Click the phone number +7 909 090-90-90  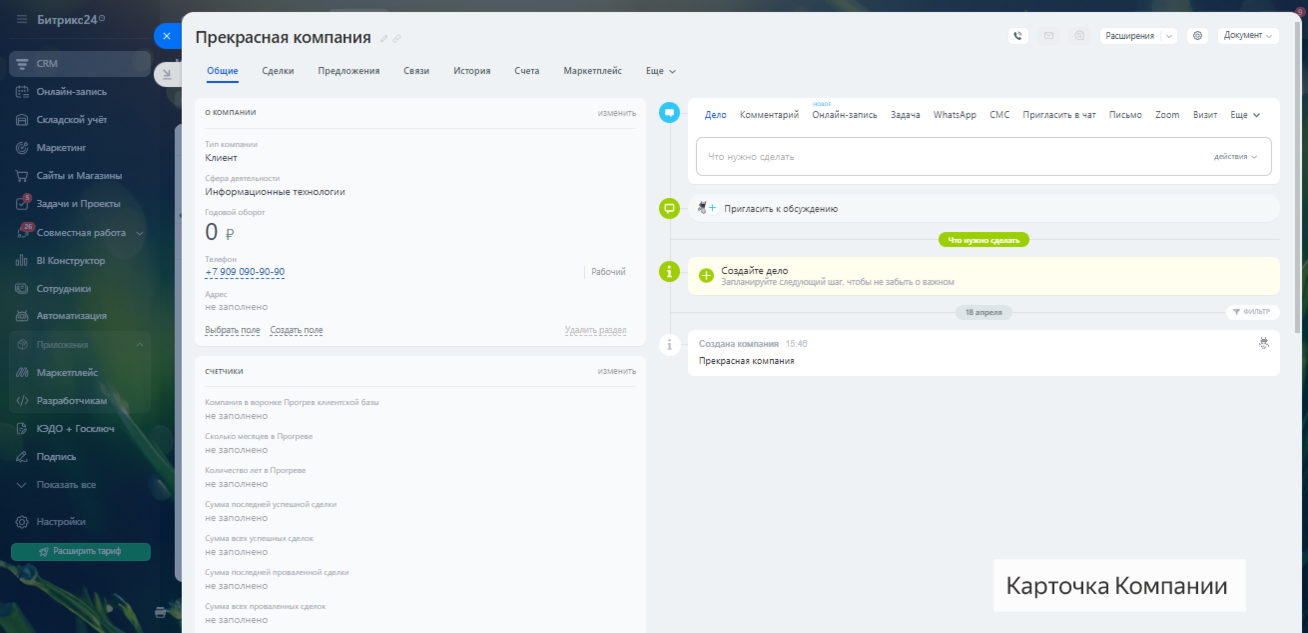(245, 272)
